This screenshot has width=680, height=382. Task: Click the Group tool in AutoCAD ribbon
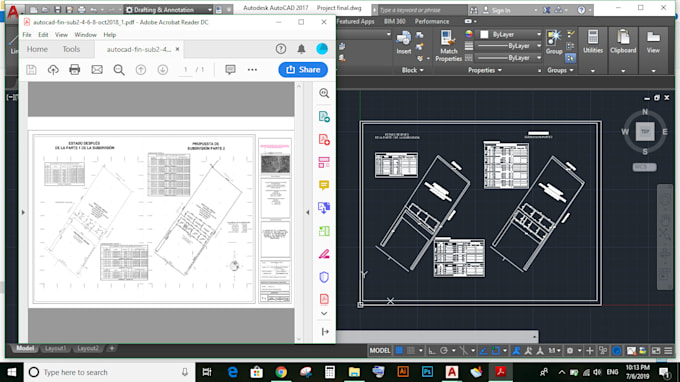[554, 43]
